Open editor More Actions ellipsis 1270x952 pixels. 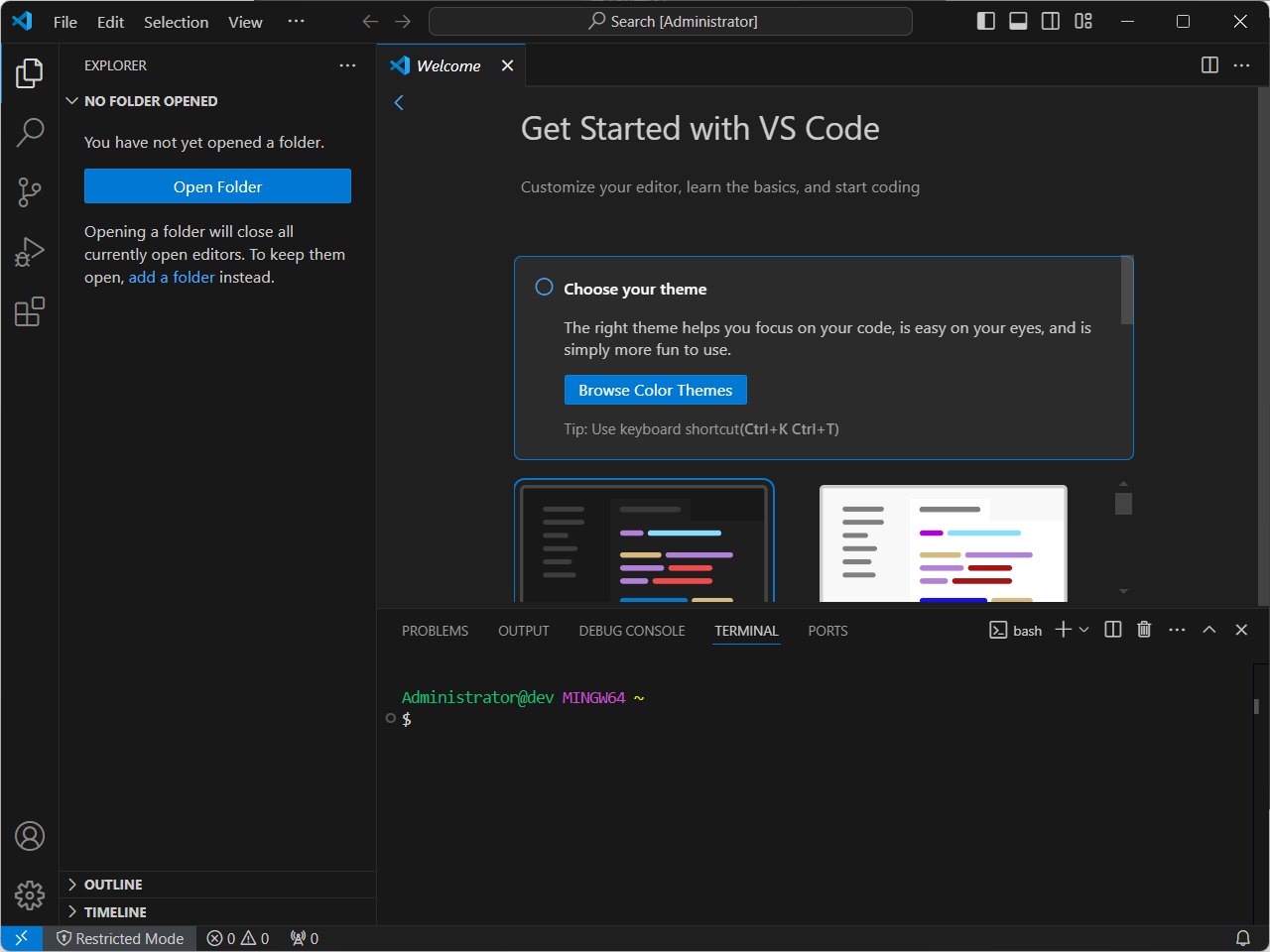(1242, 64)
